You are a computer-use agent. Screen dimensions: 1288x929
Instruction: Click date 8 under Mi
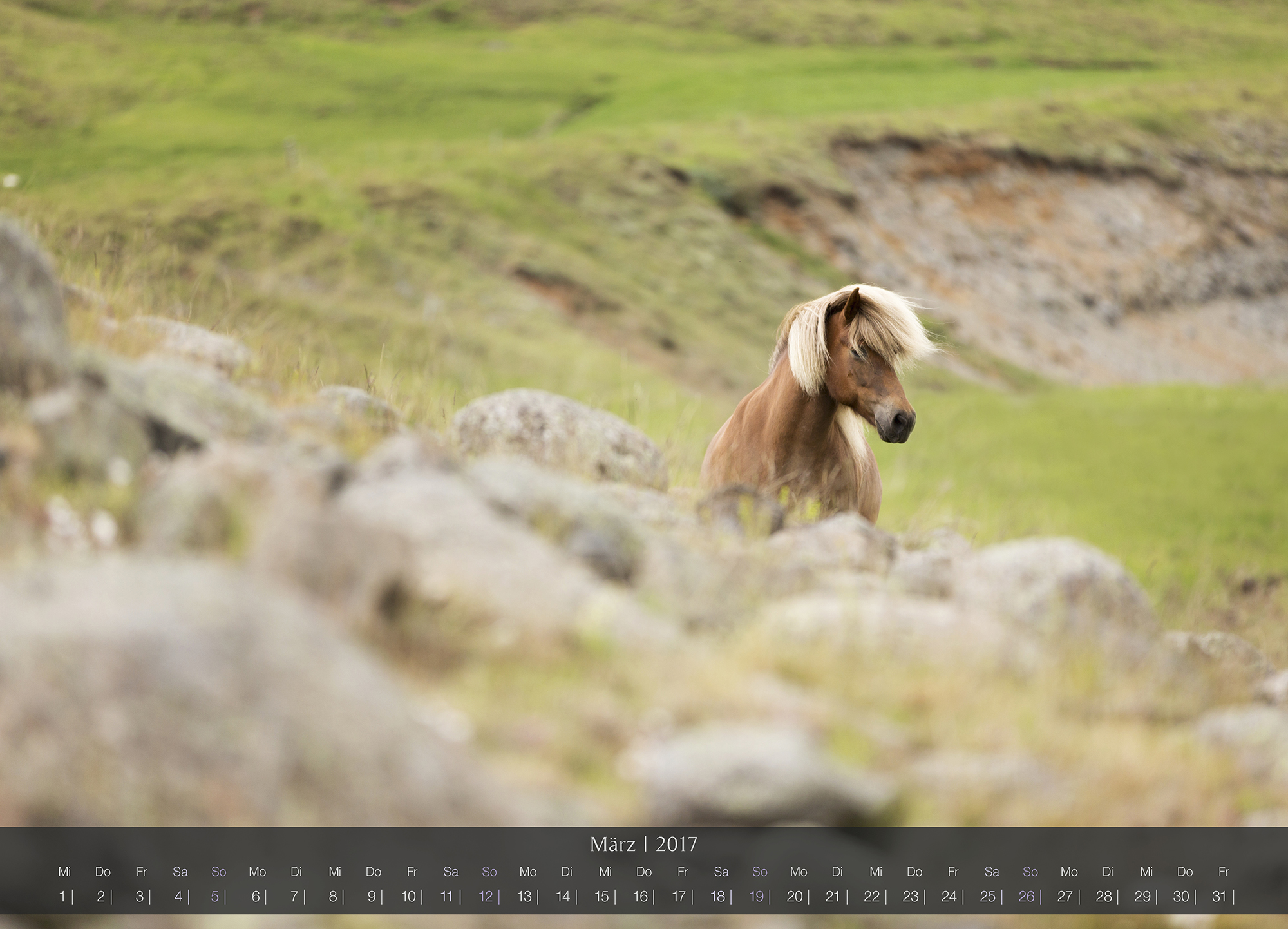pos(333,896)
